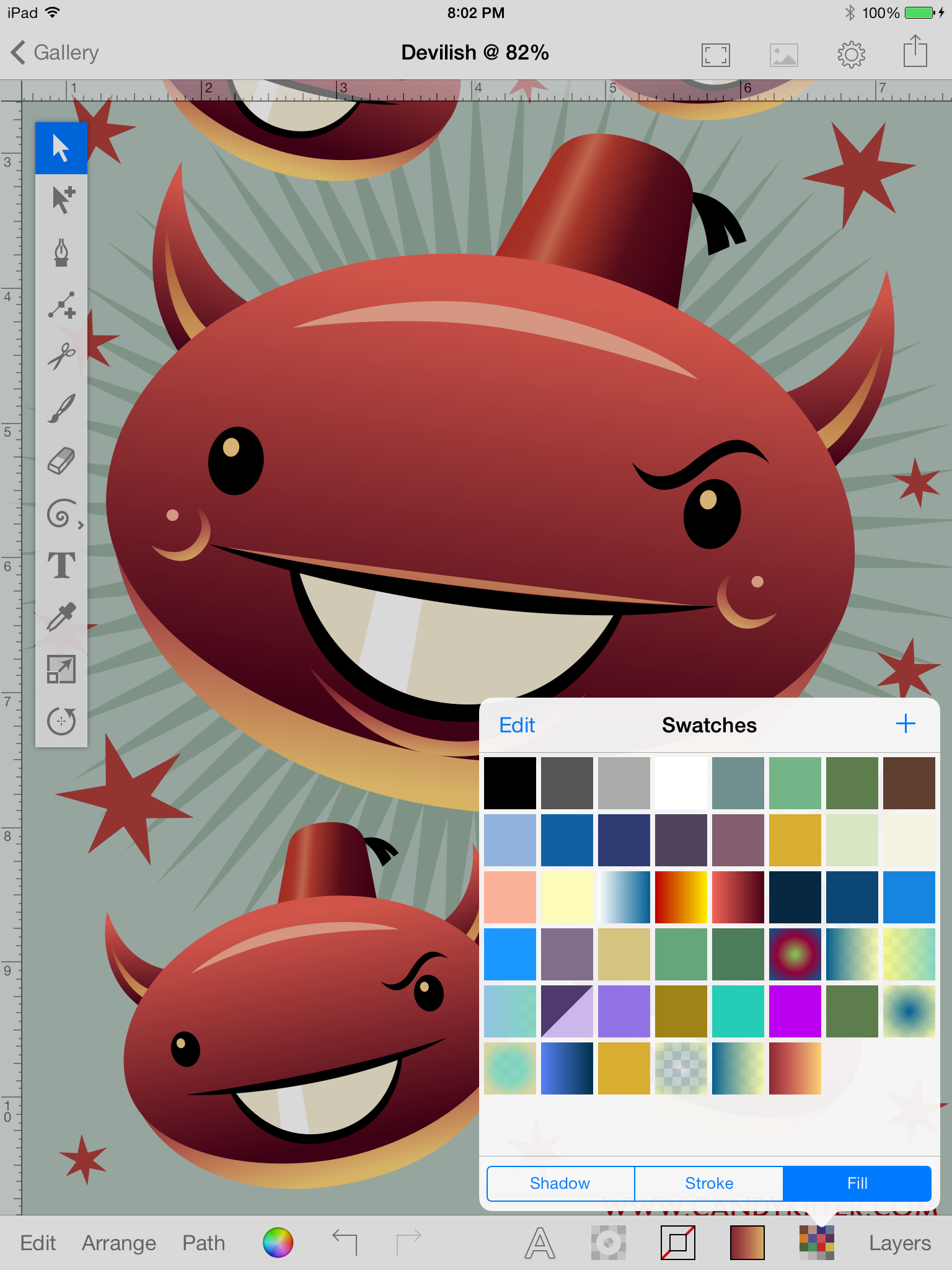Screen dimensions: 952x1270
Task: Expand the Spiral tool shape options
Action: (80, 525)
